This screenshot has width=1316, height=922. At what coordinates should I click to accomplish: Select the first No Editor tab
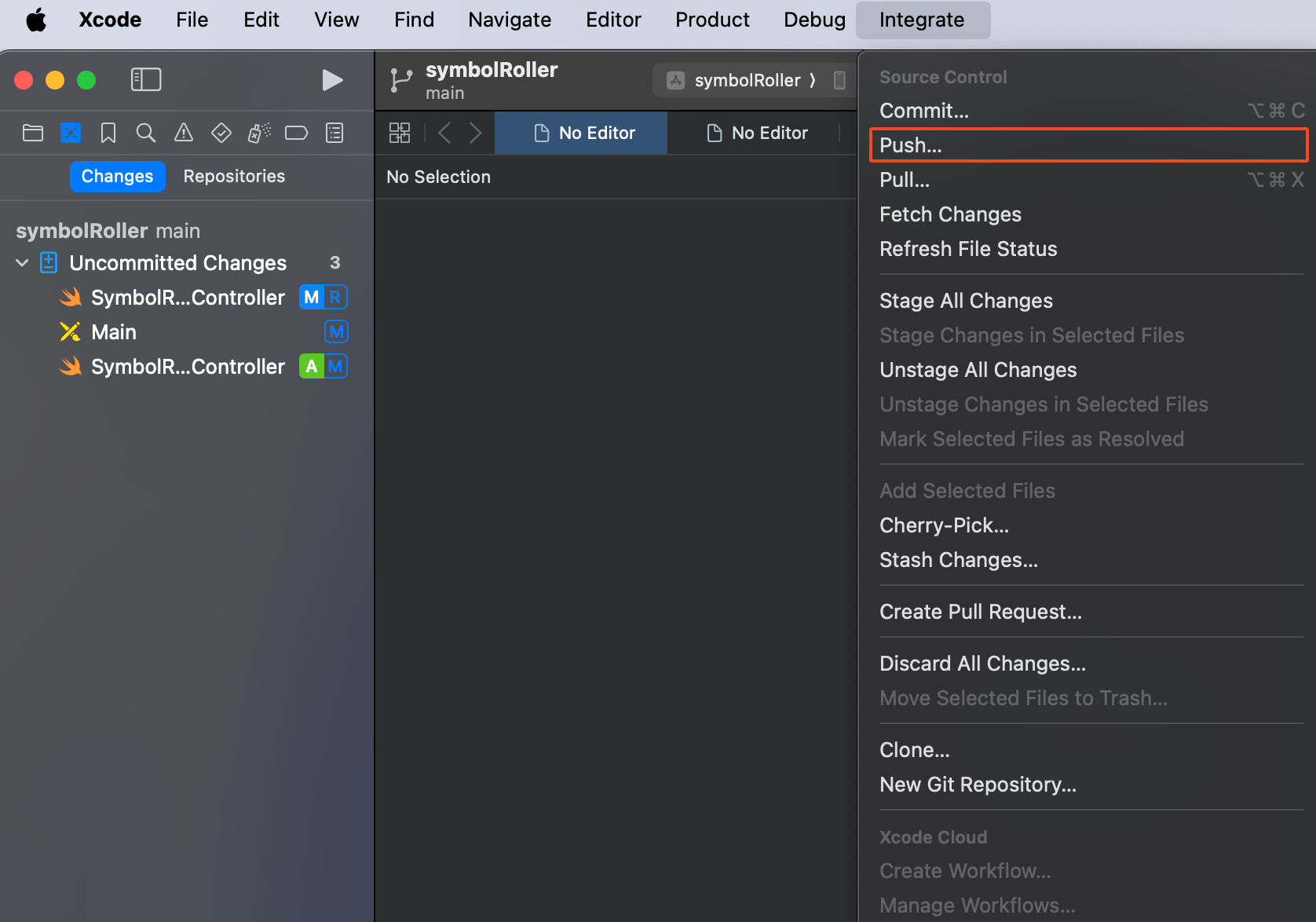pos(581,133)
